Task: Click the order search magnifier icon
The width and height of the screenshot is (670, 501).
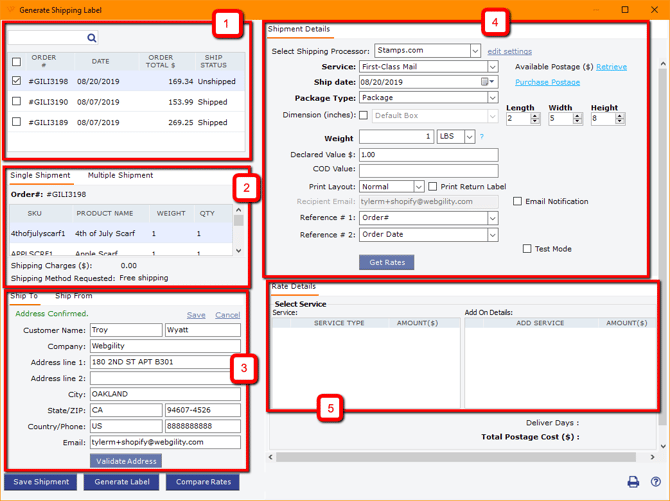Action: pos(91,38)
